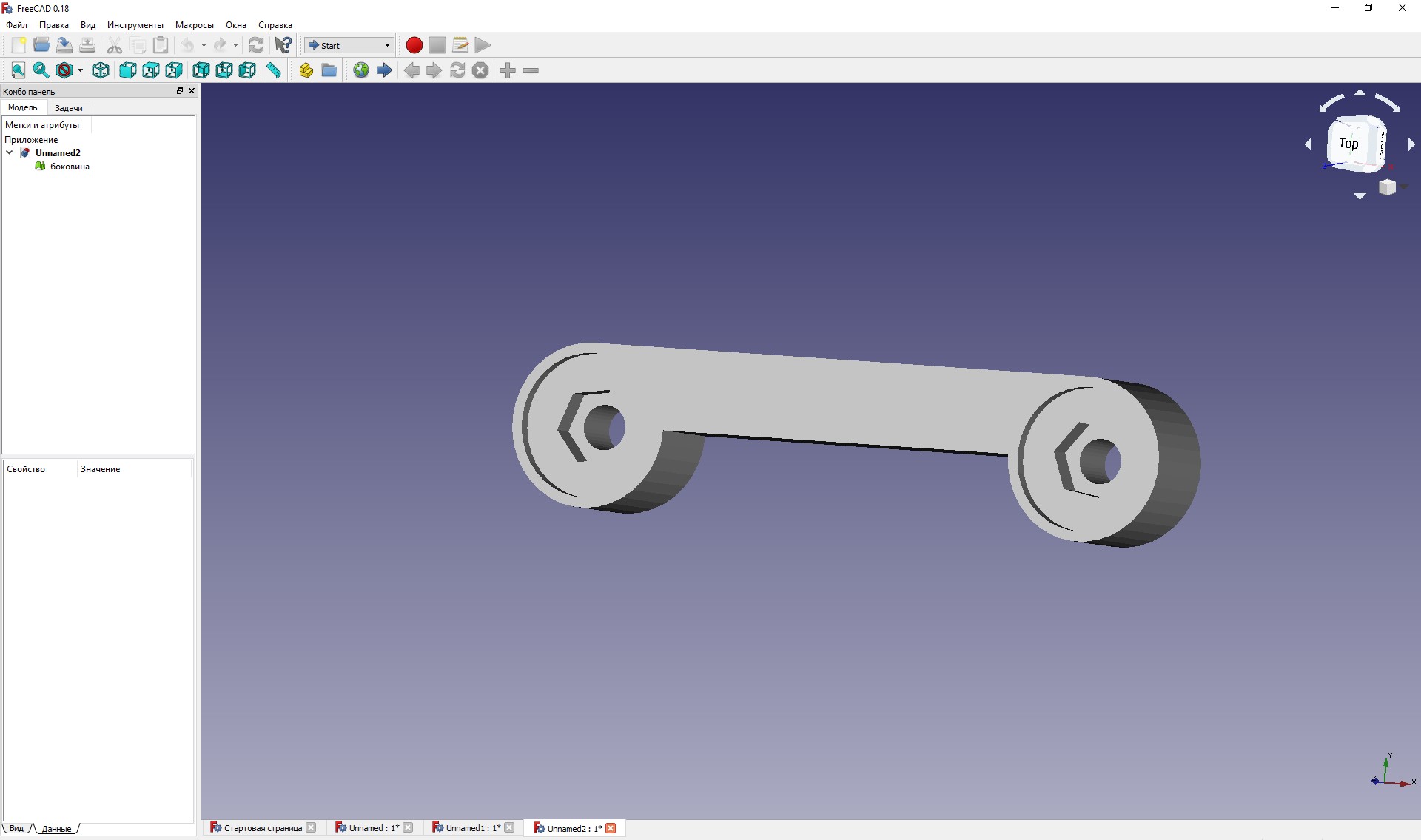Collapse the Unnamed2 tree node
The image size is (1421, 840).
tap(10, 152)
